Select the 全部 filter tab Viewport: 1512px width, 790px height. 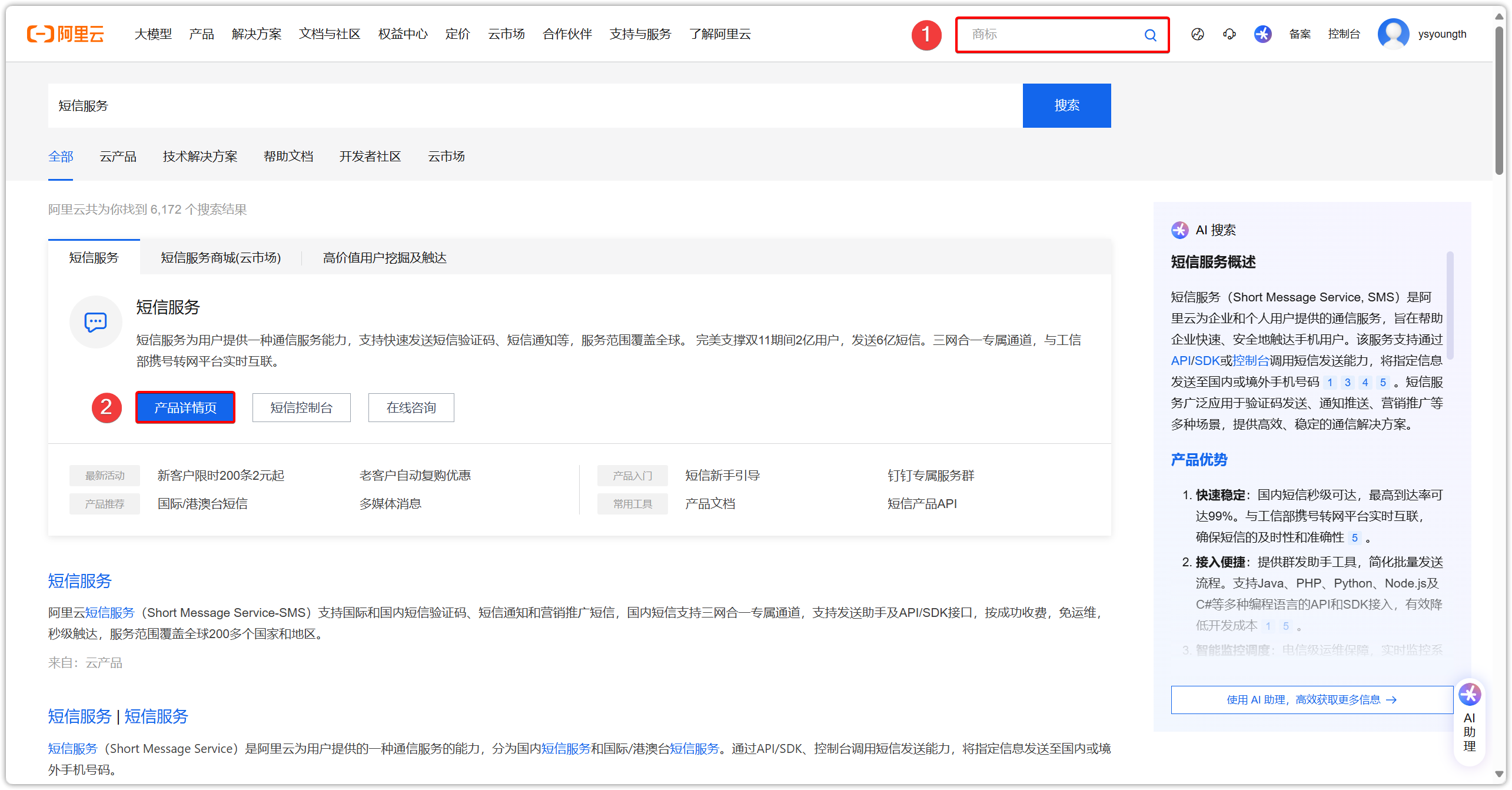tap(61, 157)
